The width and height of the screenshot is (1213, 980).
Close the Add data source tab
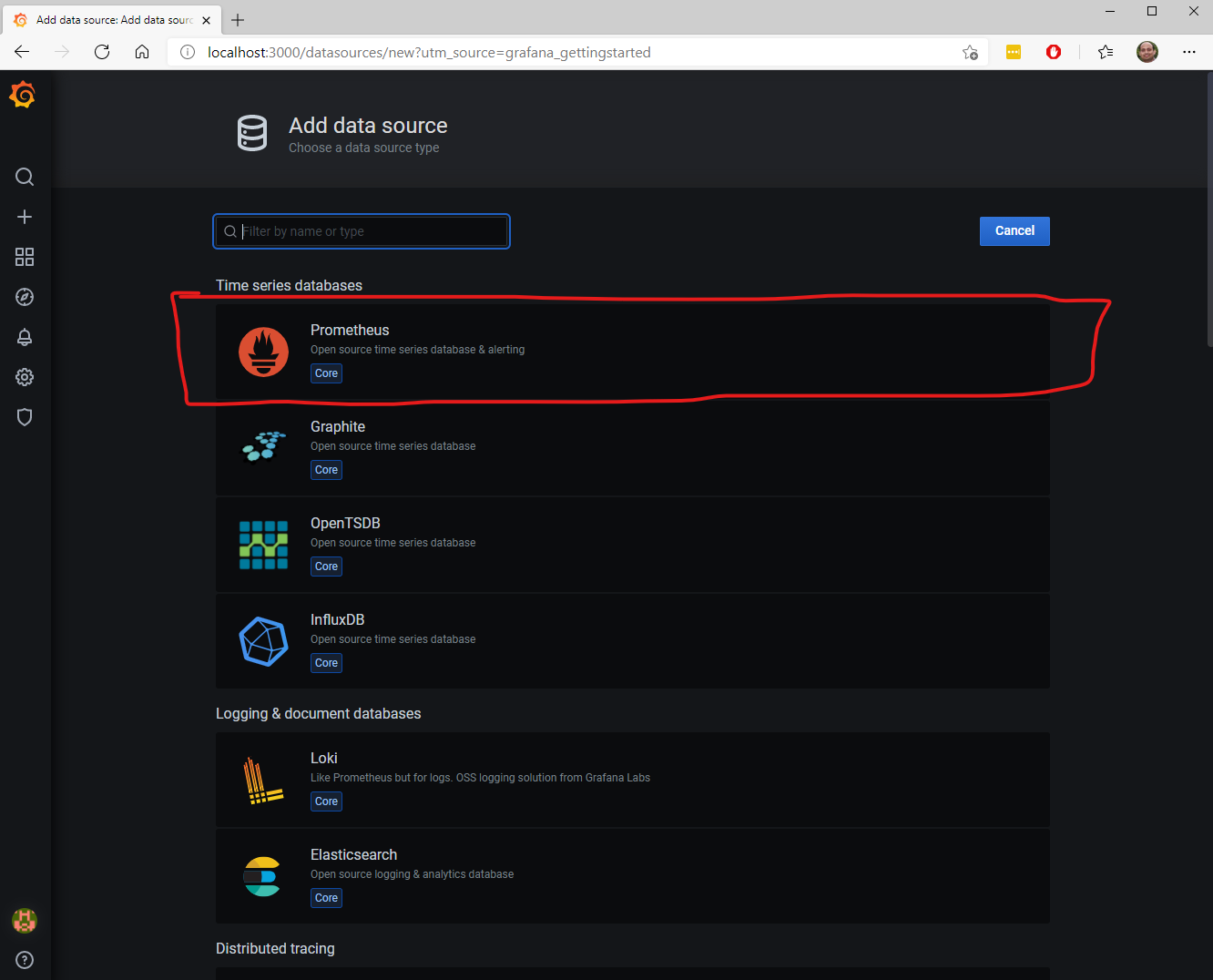(207, 20)
